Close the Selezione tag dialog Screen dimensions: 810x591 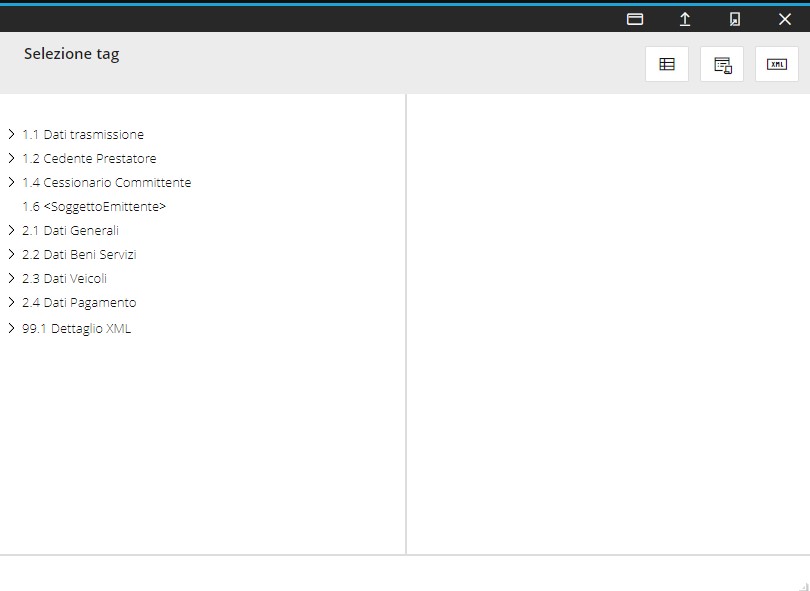click(785, 19)
